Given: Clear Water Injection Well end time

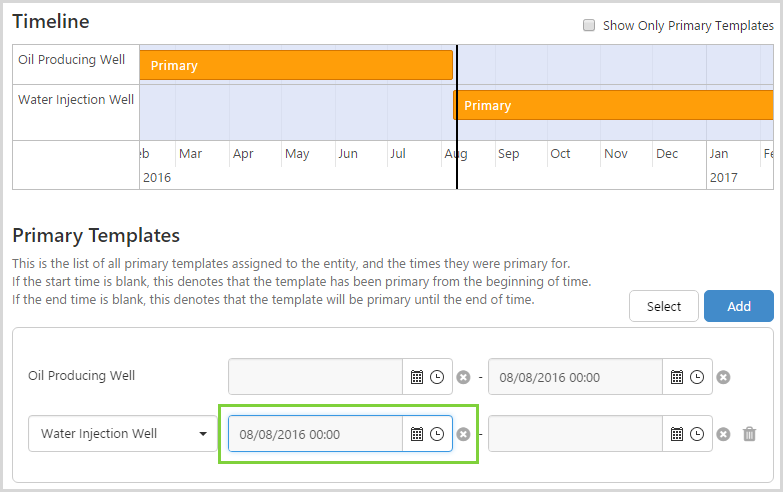Looking at the screenshot, I should pos(723,434).
